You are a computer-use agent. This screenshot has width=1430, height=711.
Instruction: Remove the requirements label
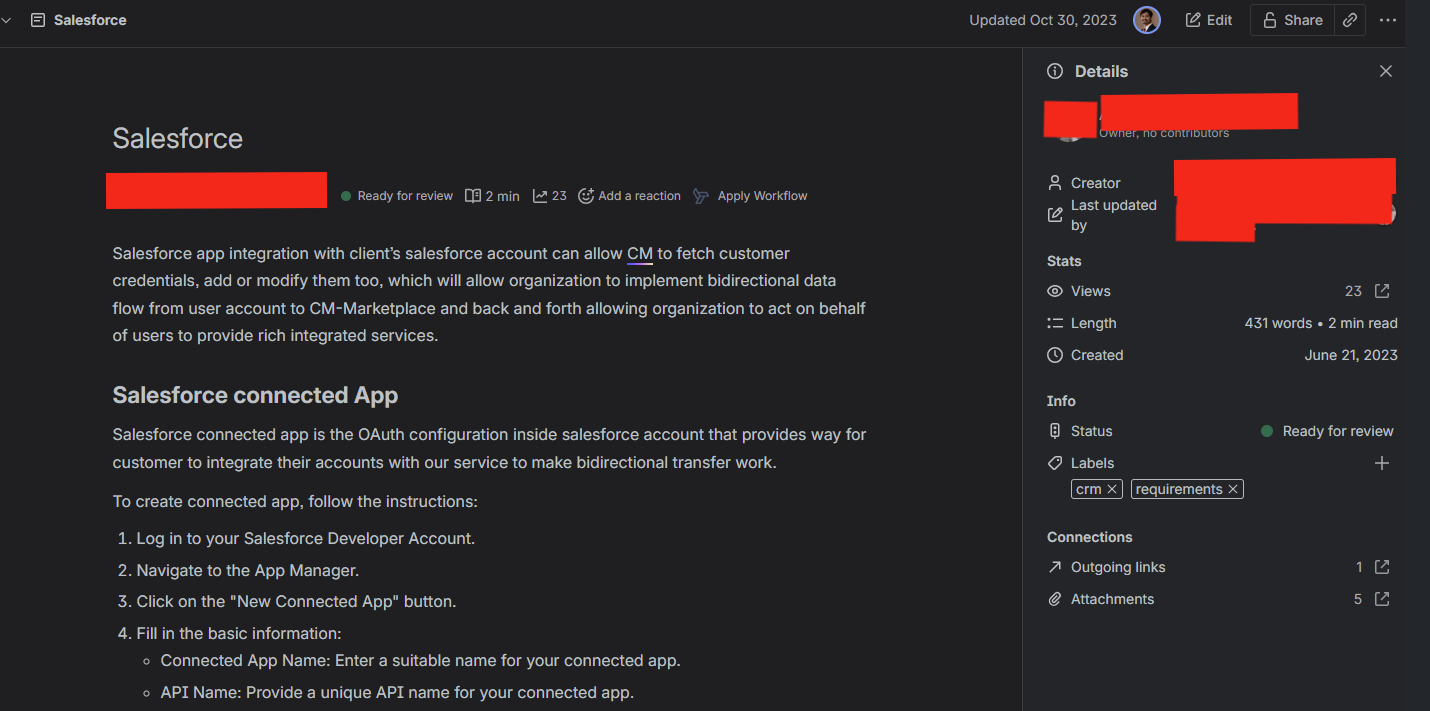coord(1233,489)
